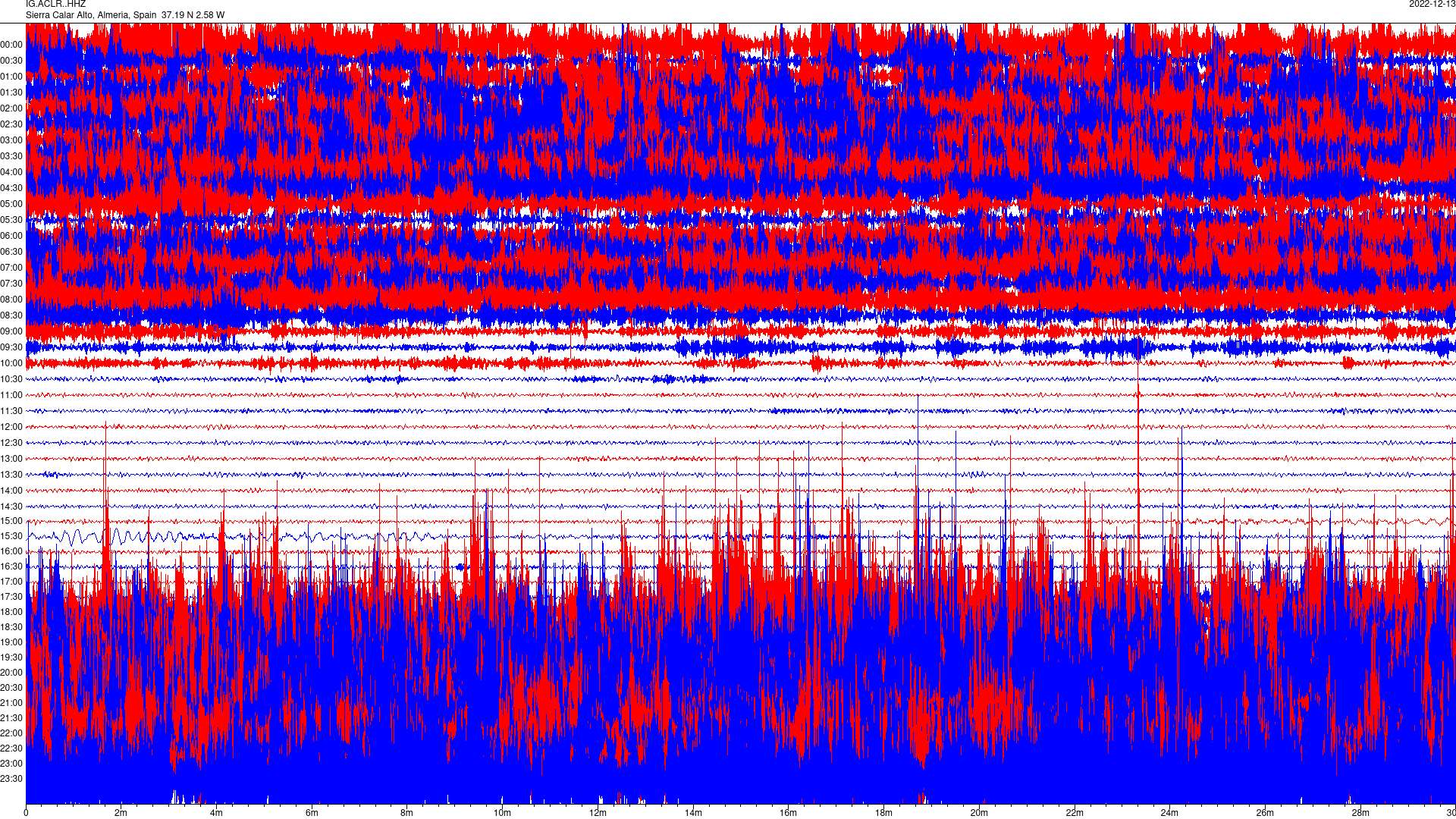
Task: Select the 05:30 time row label
Action: tap(11, 220)
